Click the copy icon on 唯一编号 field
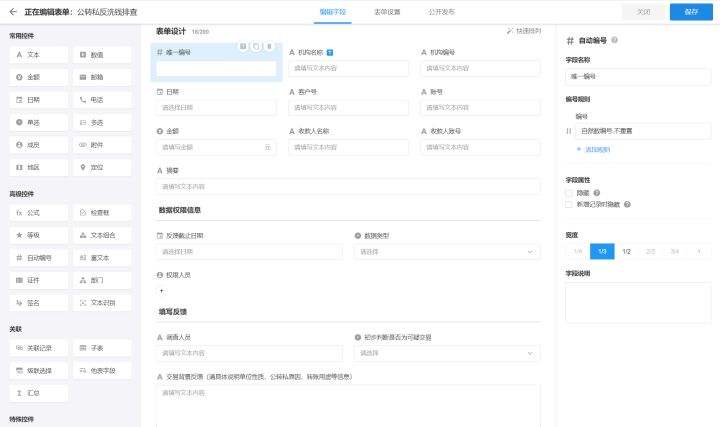 click(256, 46)
